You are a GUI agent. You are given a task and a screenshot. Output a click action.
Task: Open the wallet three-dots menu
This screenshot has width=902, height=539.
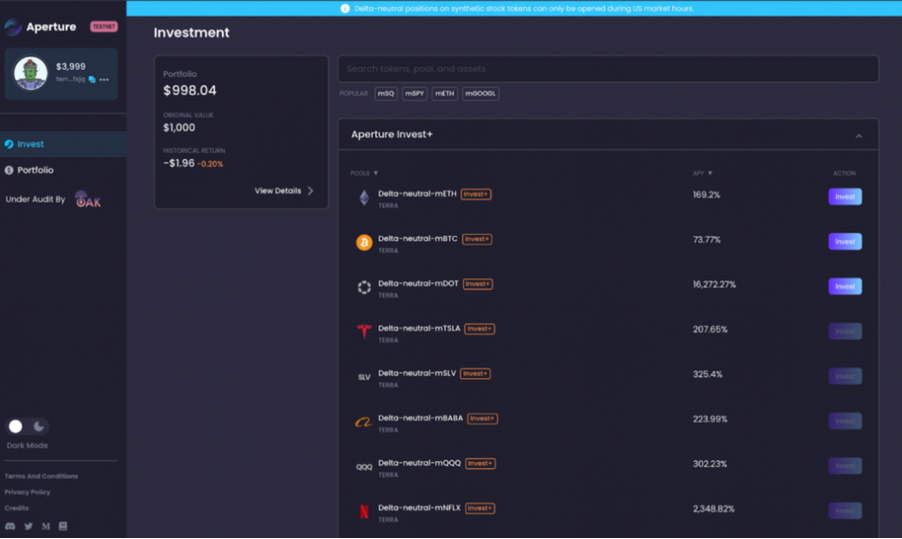pos(104,79)
